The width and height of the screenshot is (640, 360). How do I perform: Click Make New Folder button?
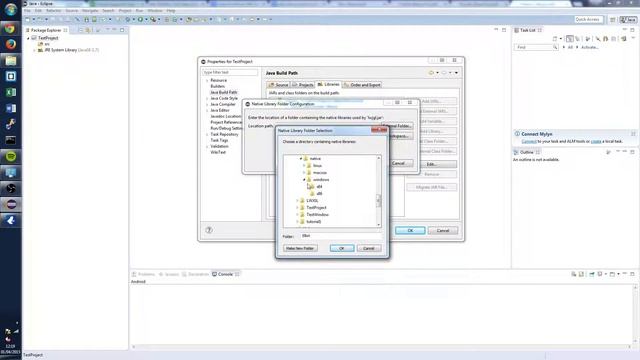point(300,248)
